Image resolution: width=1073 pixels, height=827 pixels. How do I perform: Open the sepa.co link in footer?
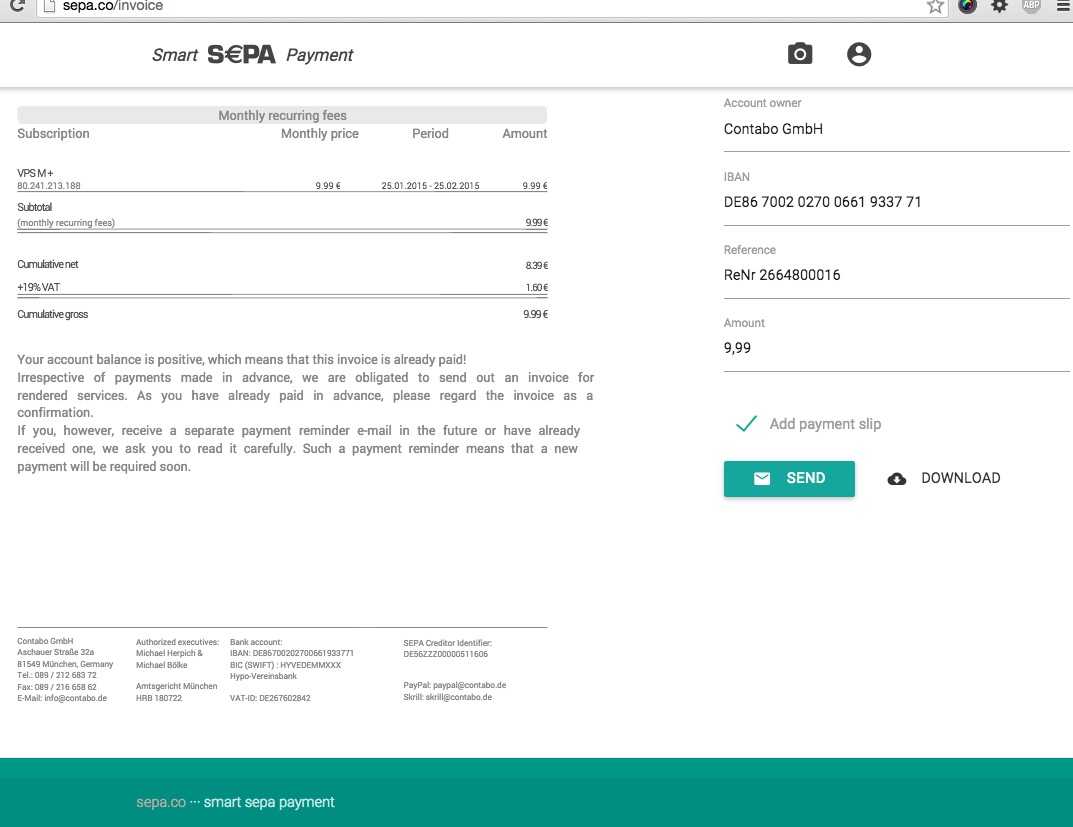(x=161, y=802)
